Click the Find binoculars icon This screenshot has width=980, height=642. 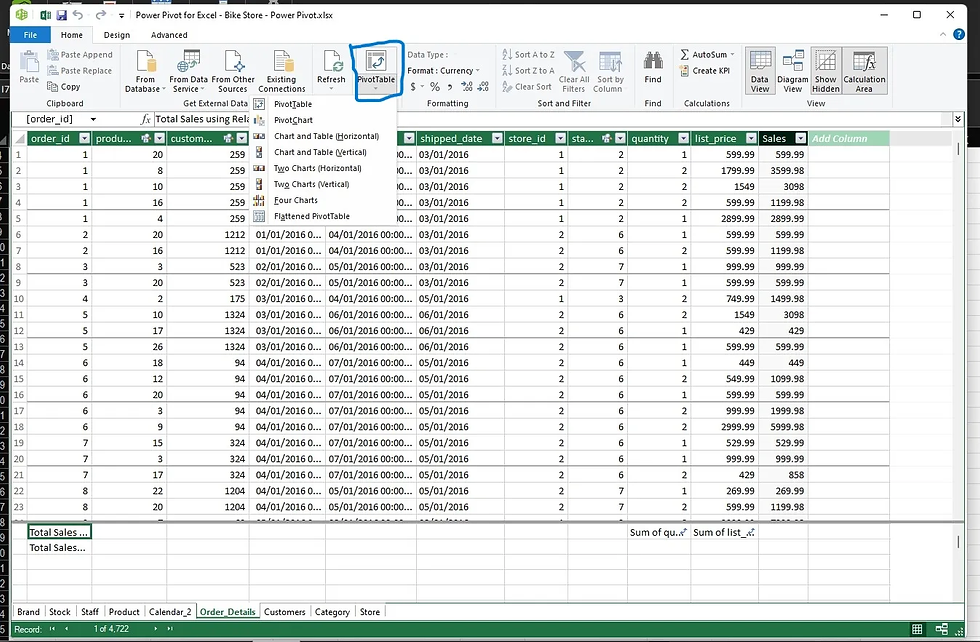(652, 61)
